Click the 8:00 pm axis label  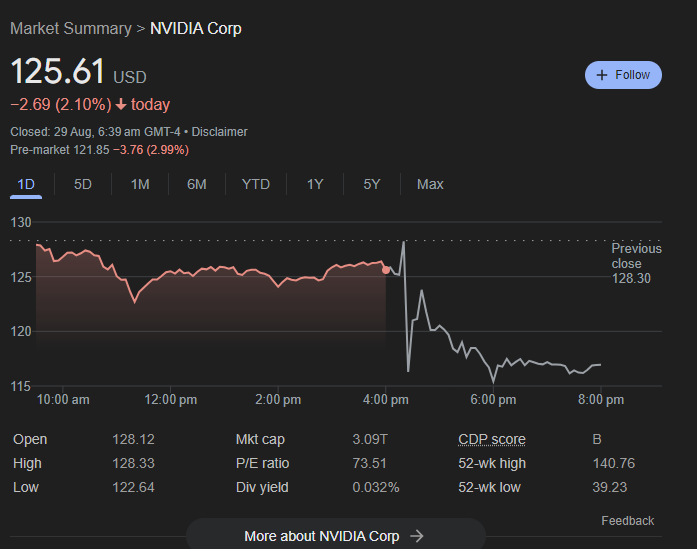click(x=601, y=400)
